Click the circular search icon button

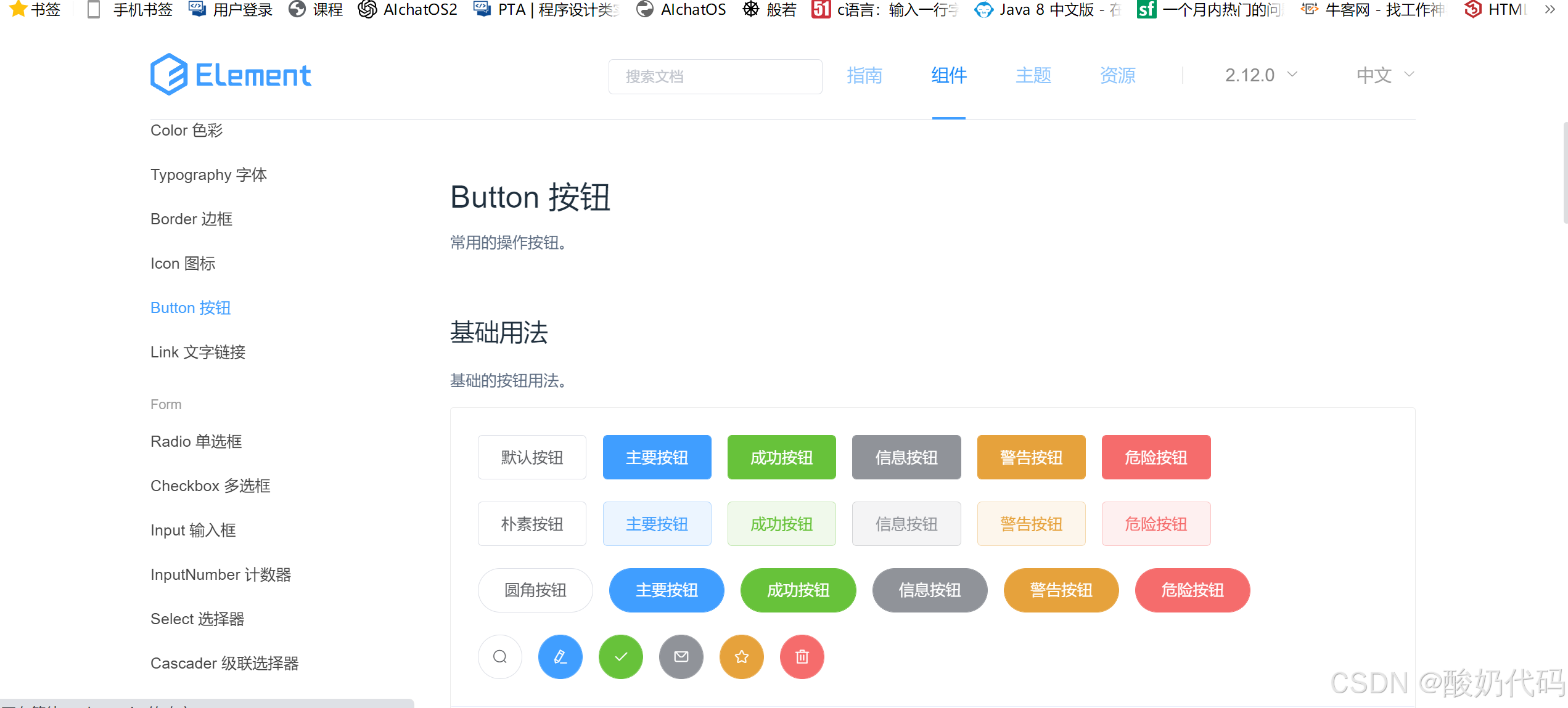[499, 656]
